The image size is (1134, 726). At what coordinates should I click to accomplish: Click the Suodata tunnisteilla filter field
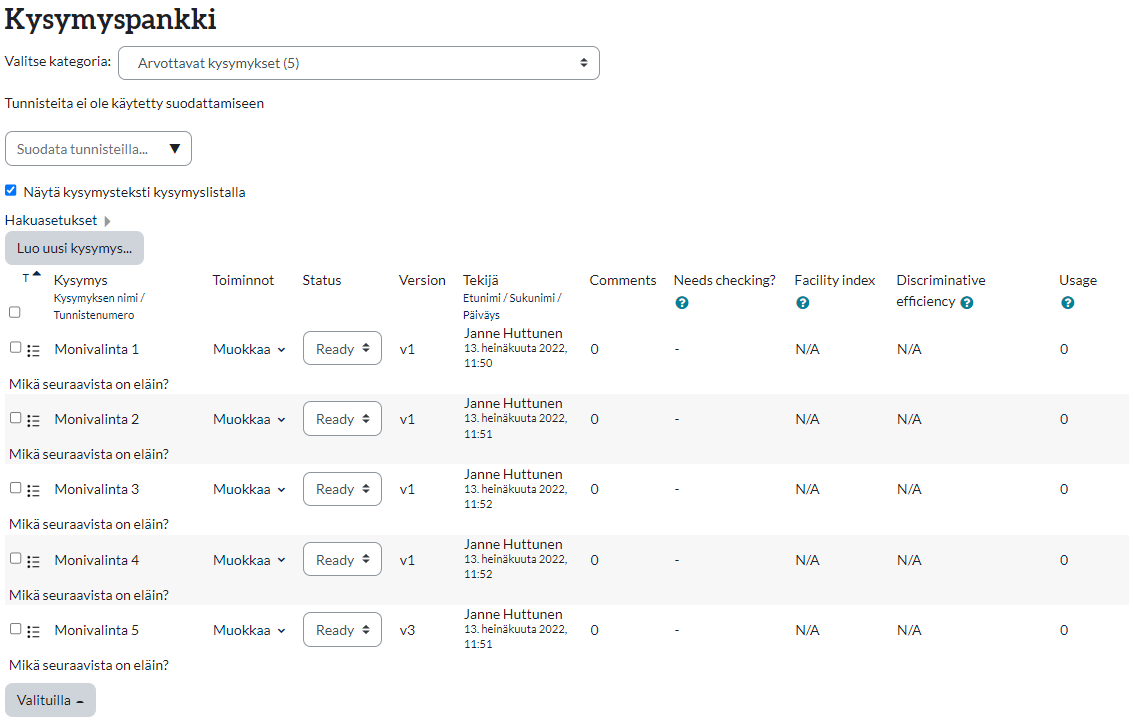pyautogui.click(x=97, y=149)
